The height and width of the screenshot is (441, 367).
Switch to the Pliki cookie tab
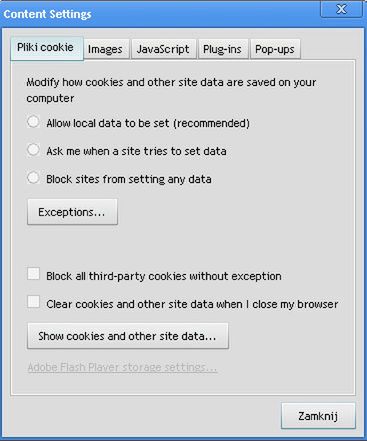(47, 48)
